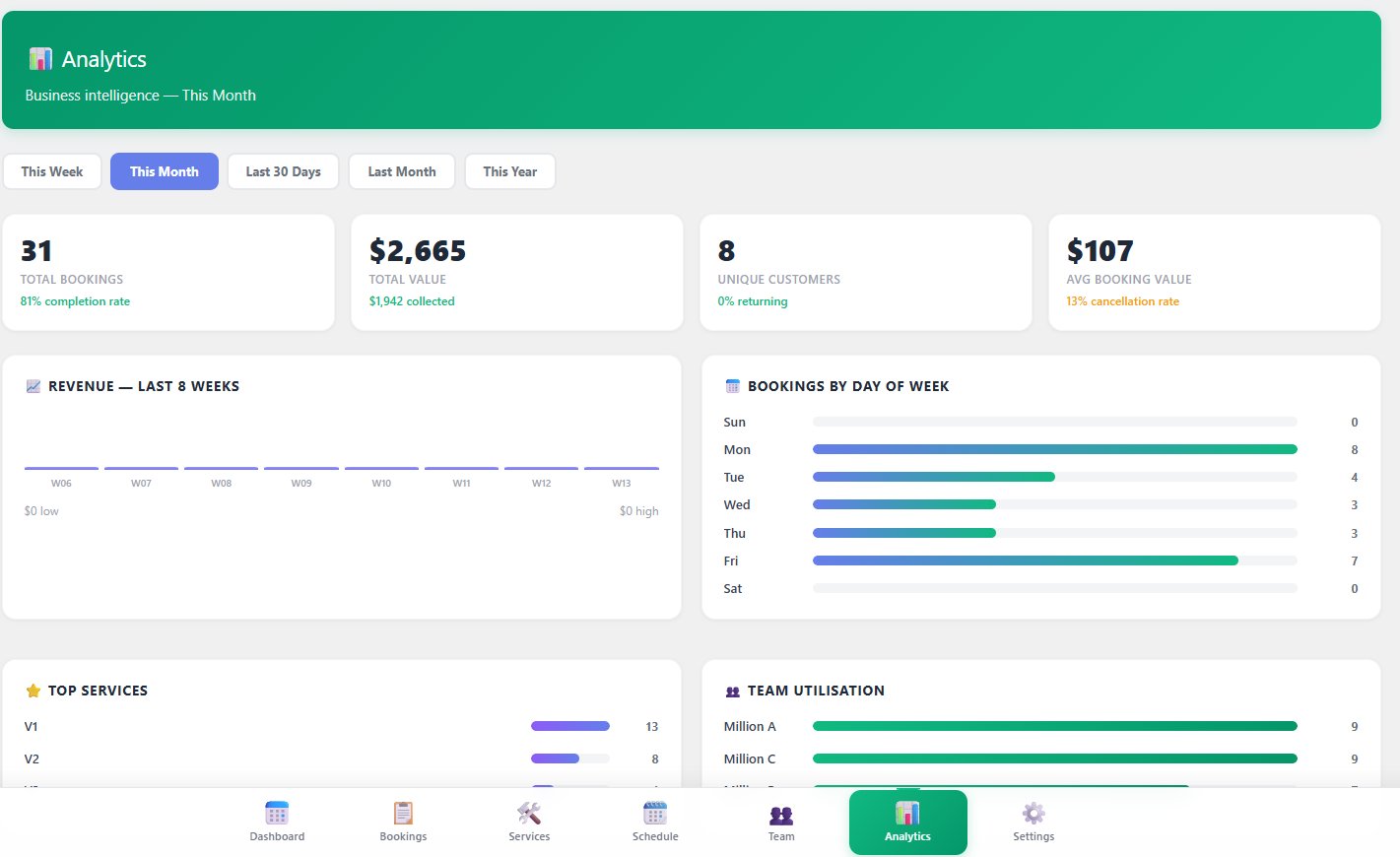Click the people icon beside 'Team Utilisation'
Image resolution: width=1400 pixels, height=857 pixels.
point(731,691)
